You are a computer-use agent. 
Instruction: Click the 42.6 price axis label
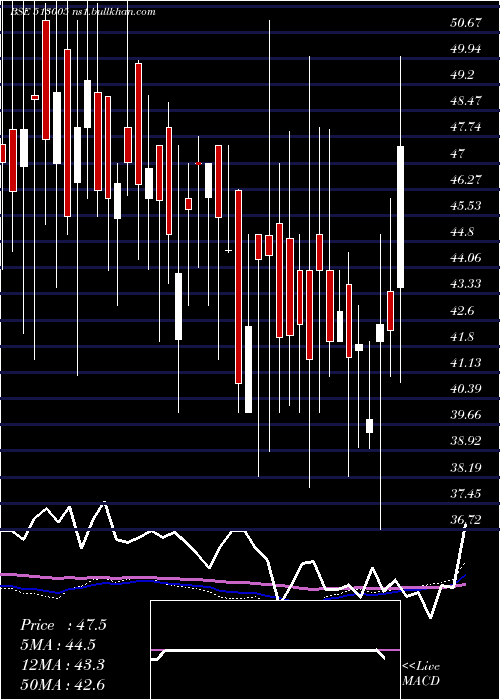pyautogui.click(x=463, y=310)
